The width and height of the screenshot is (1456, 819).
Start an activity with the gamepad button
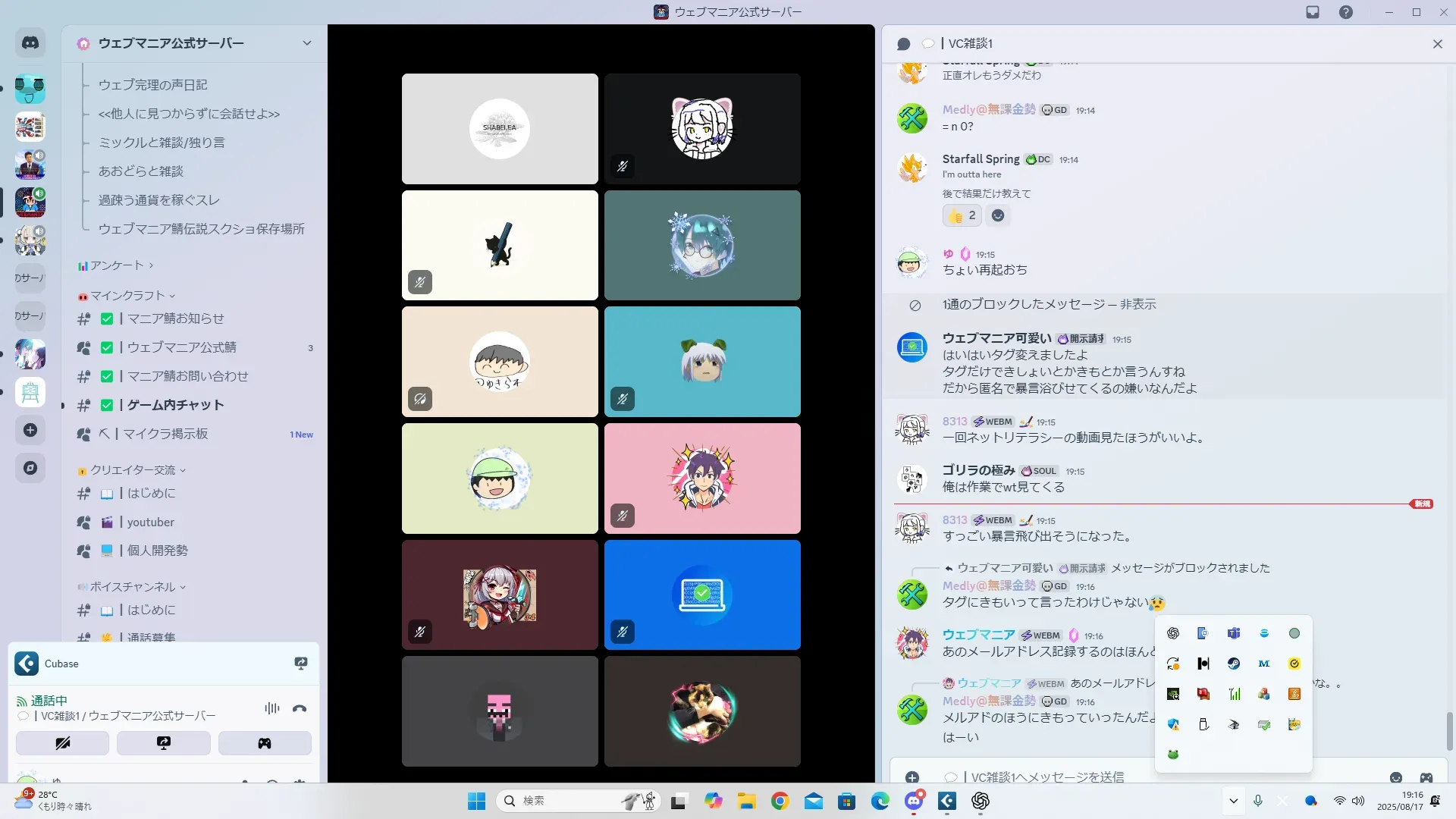pyautogui.click(x=265, y=743)
